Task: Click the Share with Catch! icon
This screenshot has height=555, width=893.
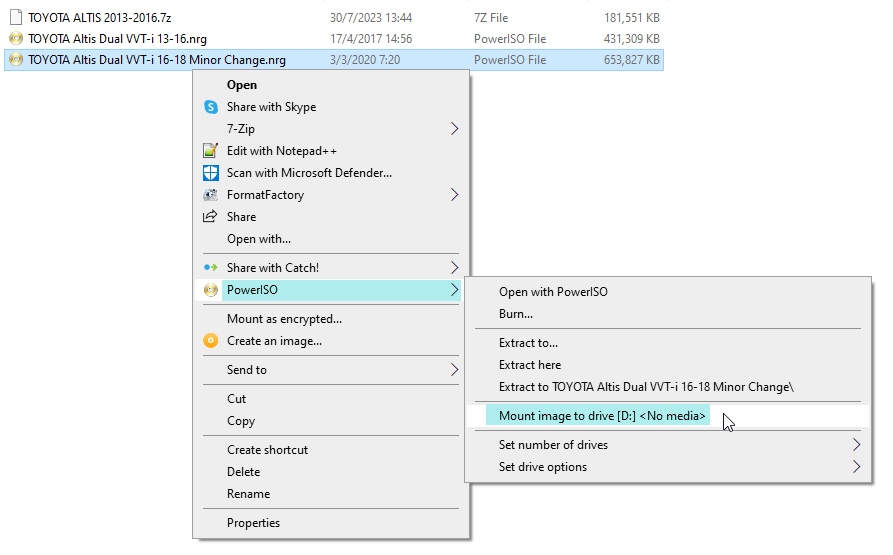Action: [210, 268]
